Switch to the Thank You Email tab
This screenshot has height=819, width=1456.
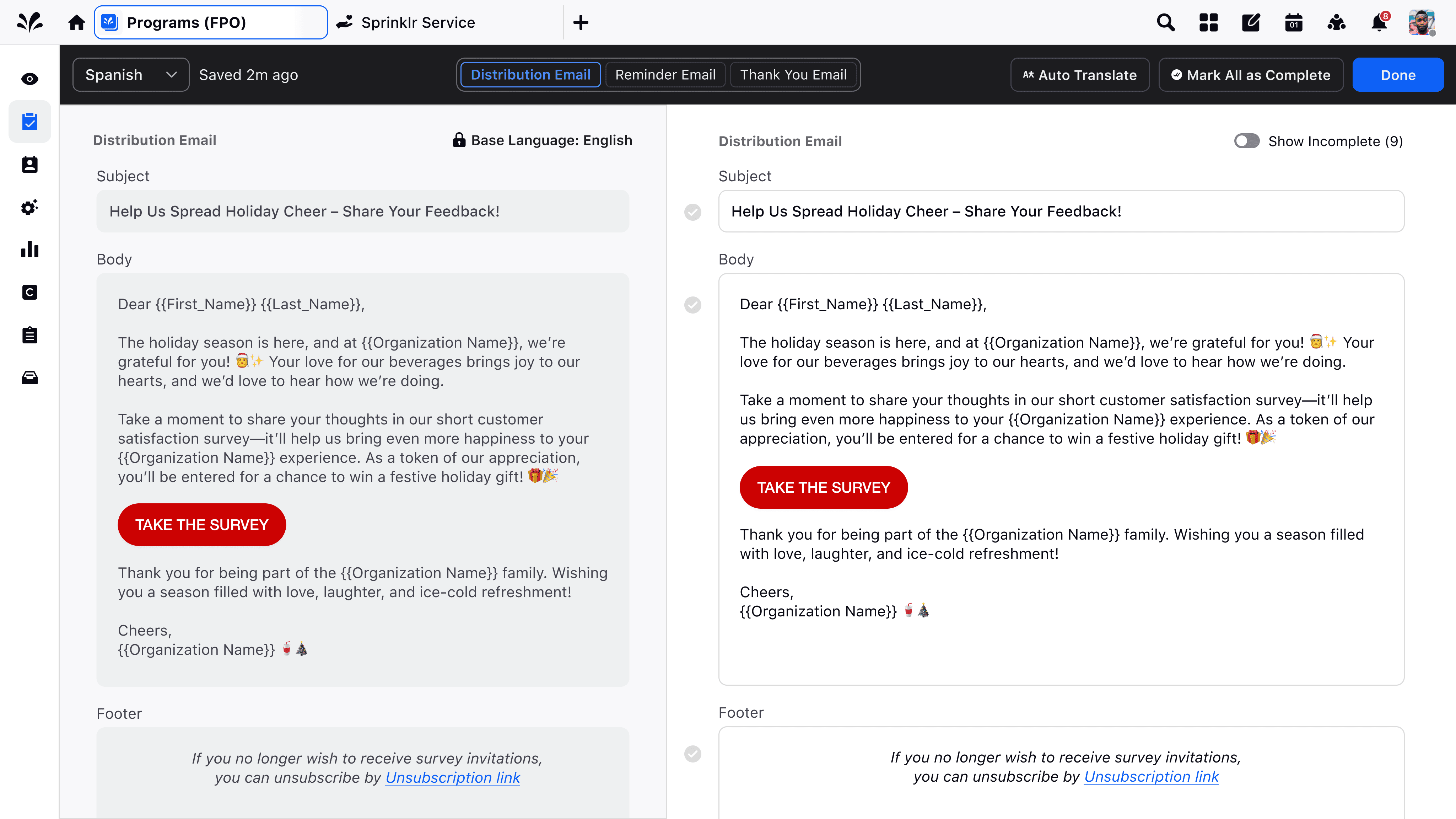click(x=793, y=75)
